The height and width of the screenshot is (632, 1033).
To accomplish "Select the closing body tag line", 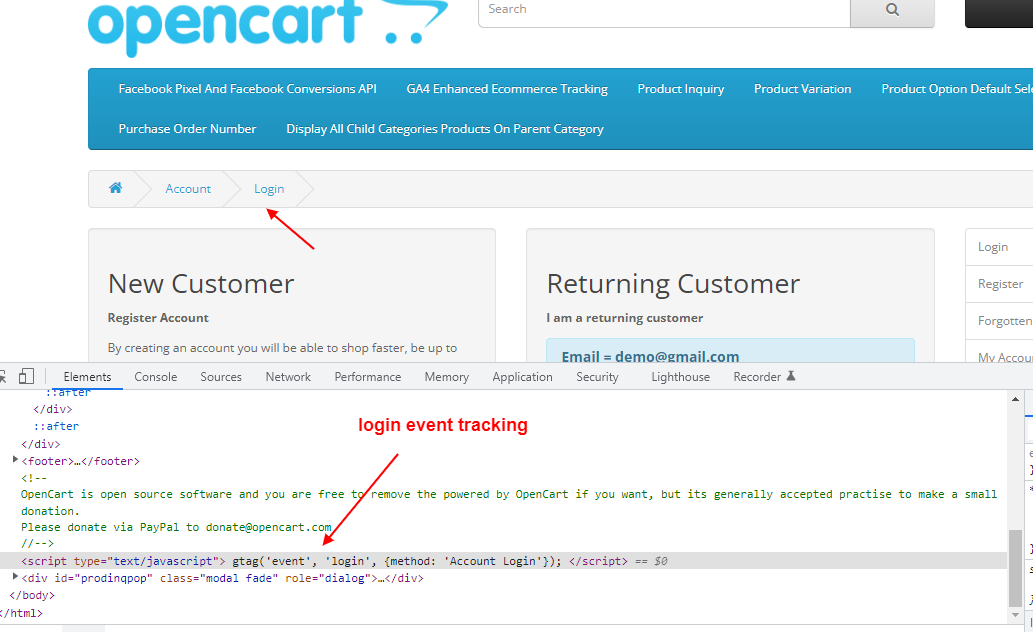I will [32, 595].
